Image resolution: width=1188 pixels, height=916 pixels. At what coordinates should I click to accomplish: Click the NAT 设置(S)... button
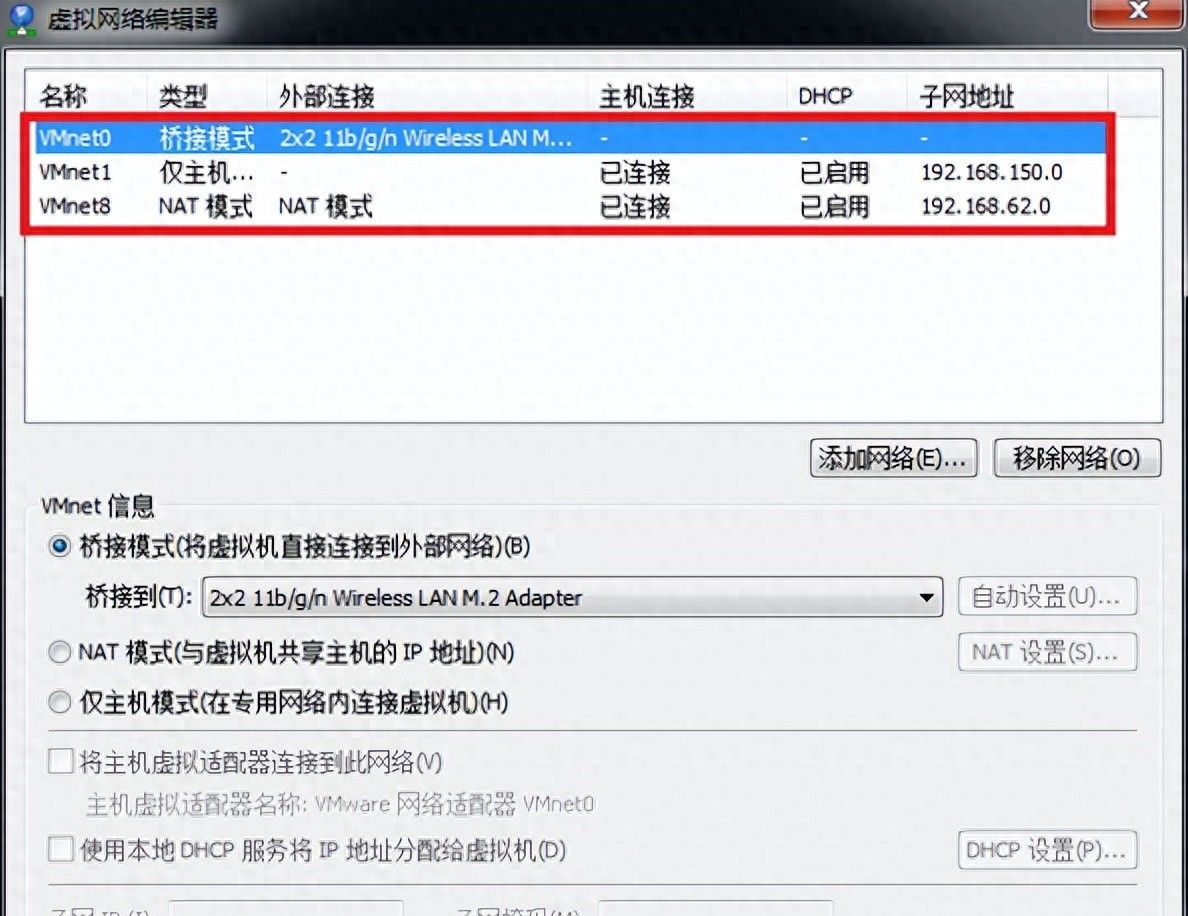[x=1047, y=652]
